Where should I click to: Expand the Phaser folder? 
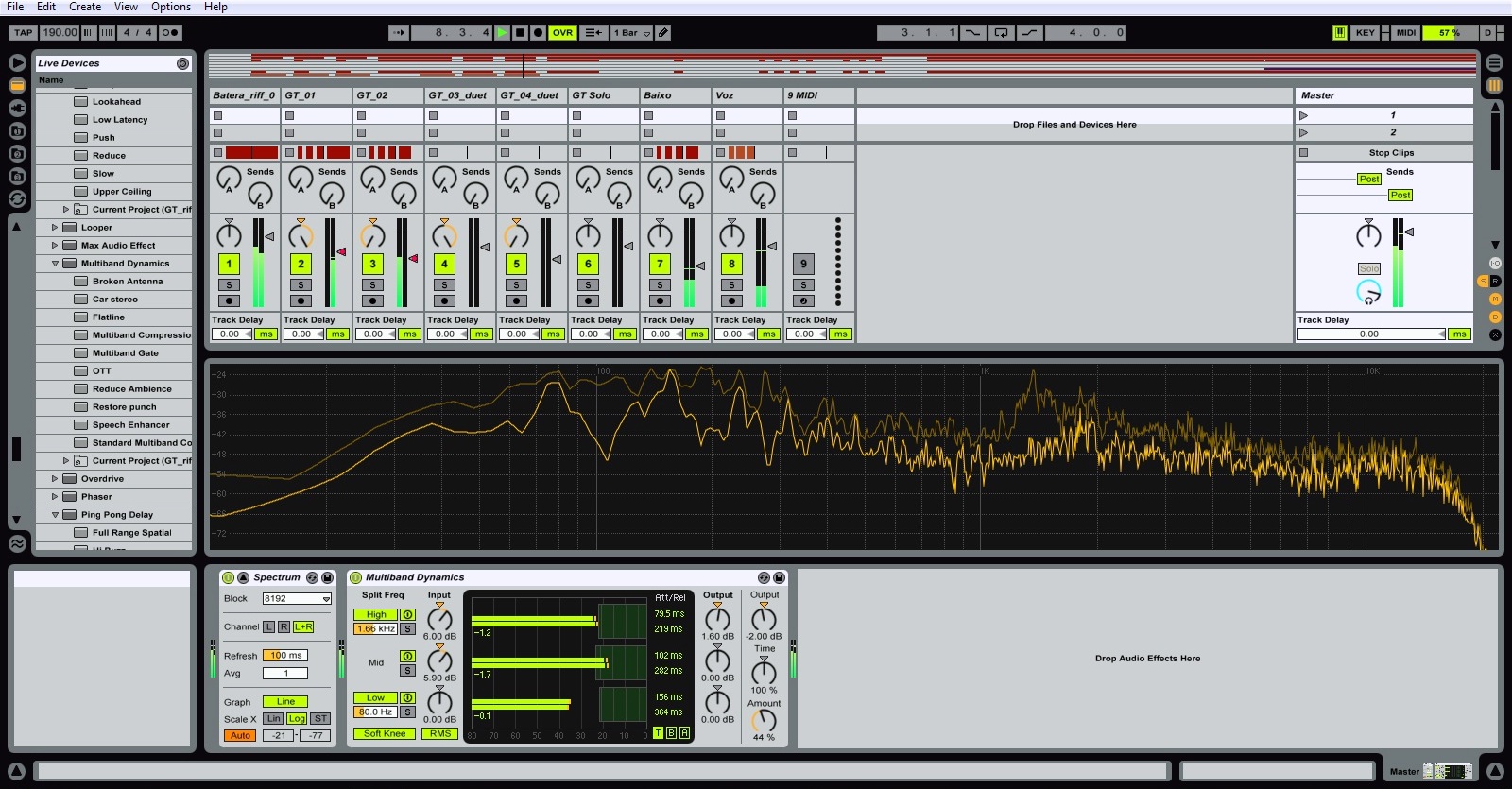55,496
